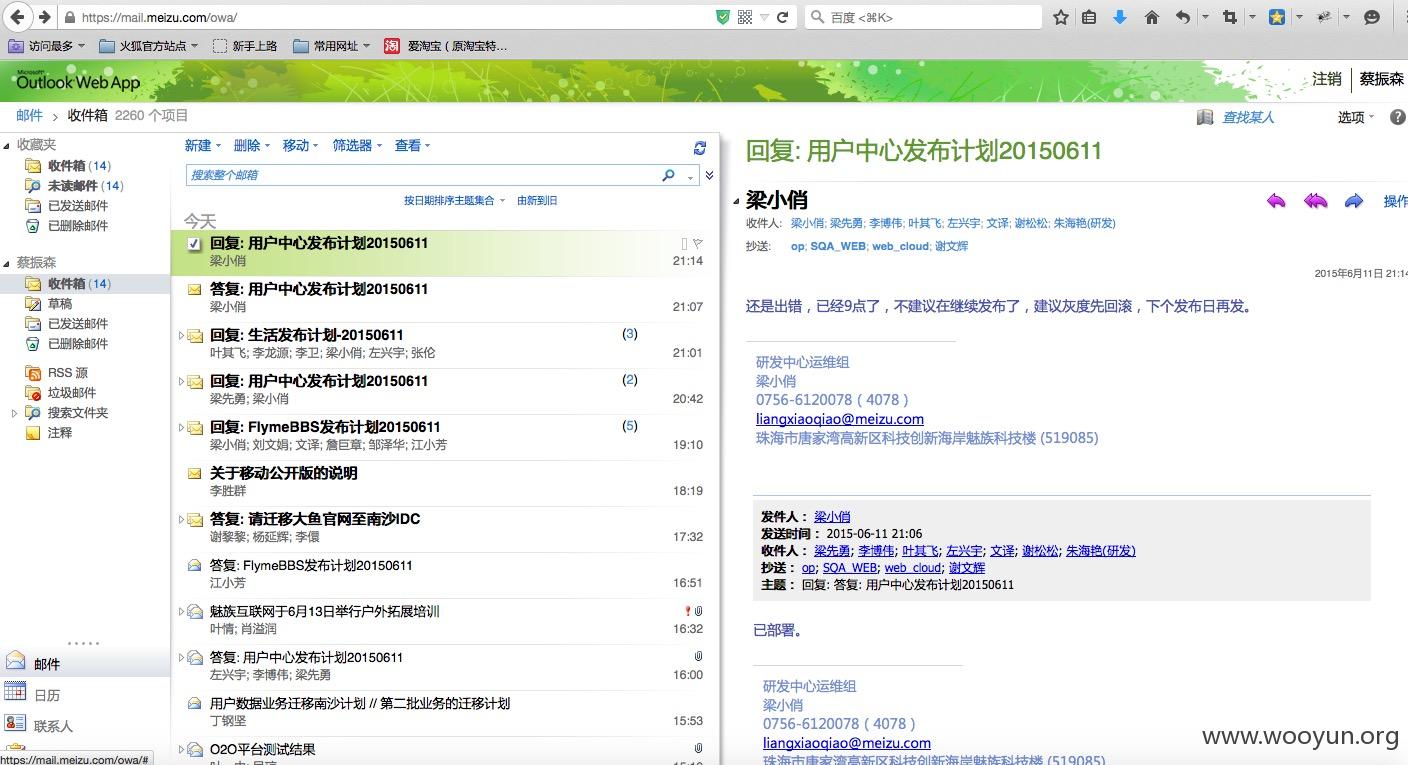Click the purple Reply All double-arrow icon
Screen dimensions: 1408x765
tap(1315, 201)
